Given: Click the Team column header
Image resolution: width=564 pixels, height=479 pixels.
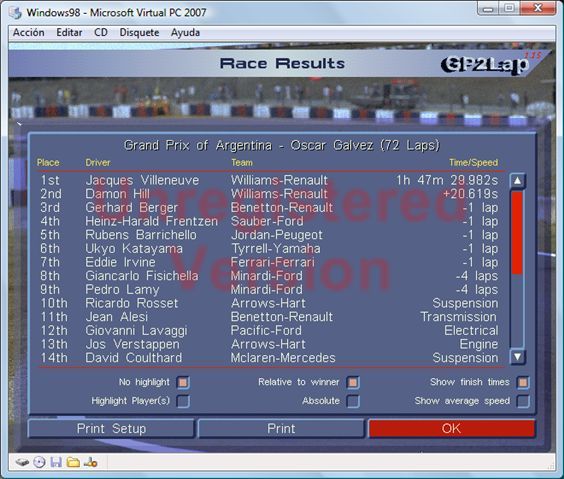Looking at the screenshot, I should coord(242,163).
